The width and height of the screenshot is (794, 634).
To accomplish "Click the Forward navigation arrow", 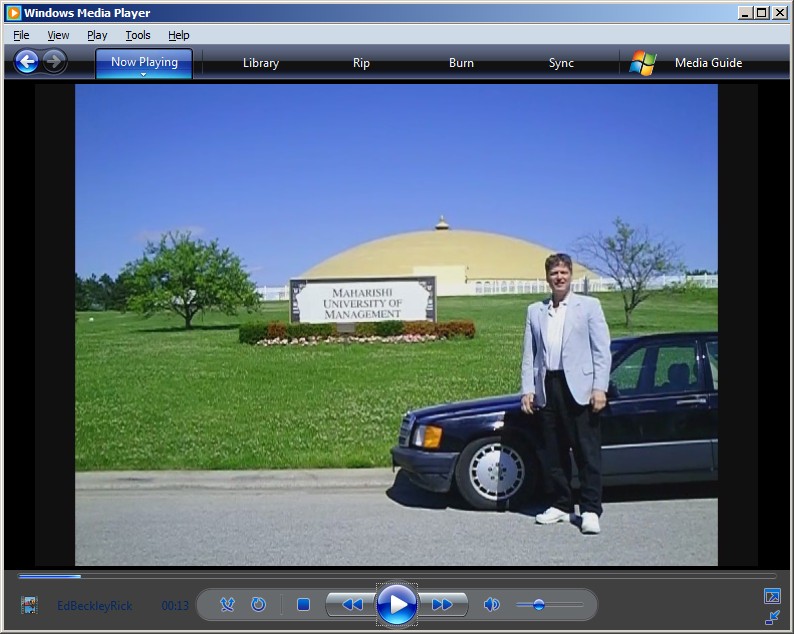I will [x=54, y=62].
